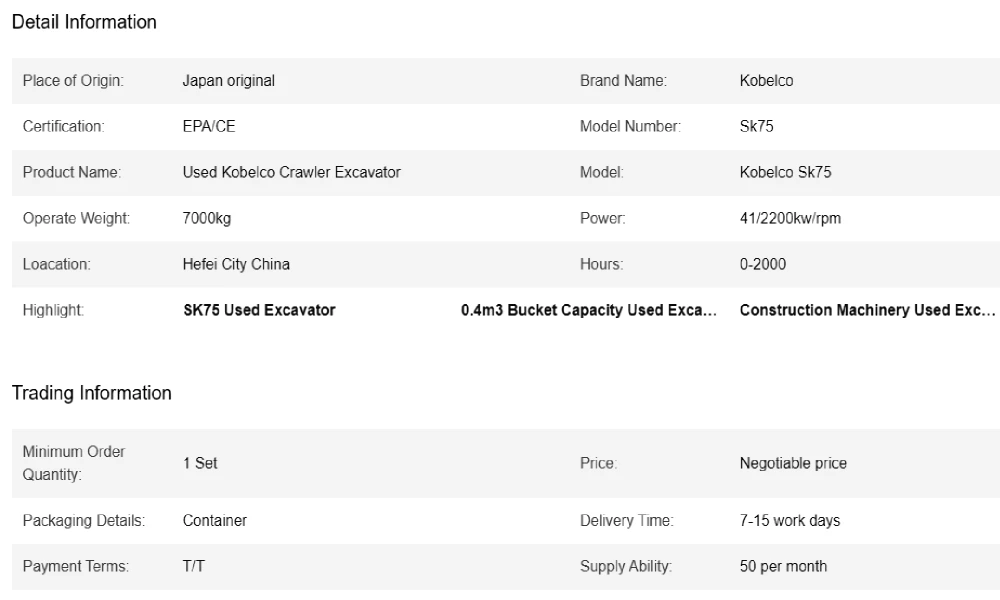Viewport: 1000px width, 600px height.
Task: Click the '7-15 work days' delivery time
Action: pos(790,521)
